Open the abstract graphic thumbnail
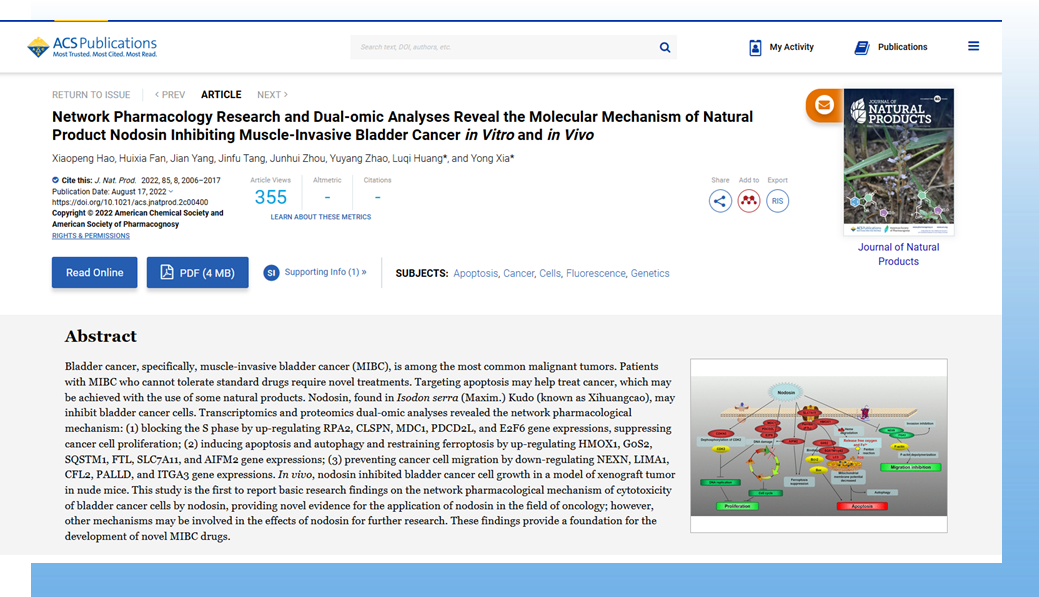The height and width of the screenshot is (597, 1039). 818,437
